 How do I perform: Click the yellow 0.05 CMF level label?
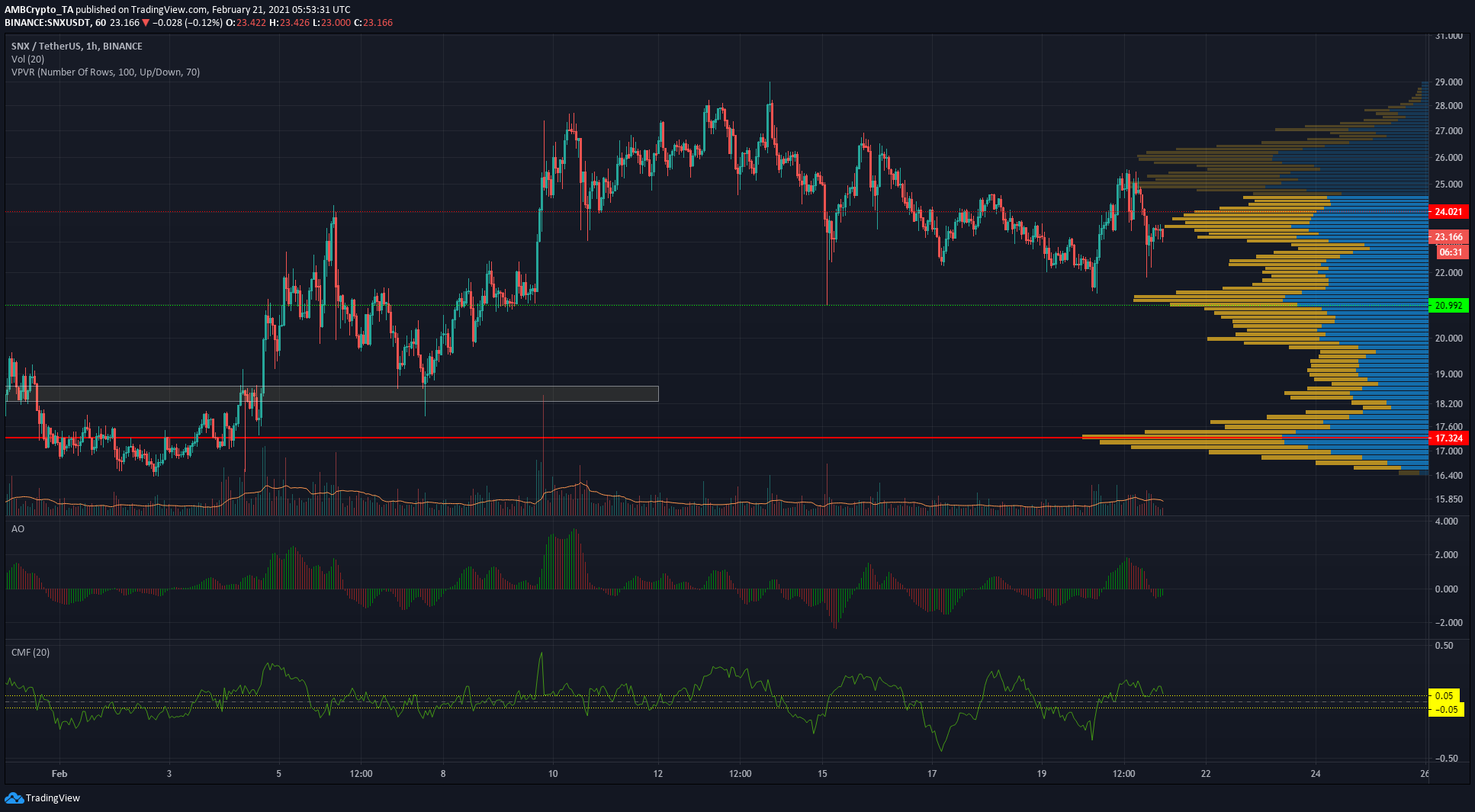tap(1444, 695)
